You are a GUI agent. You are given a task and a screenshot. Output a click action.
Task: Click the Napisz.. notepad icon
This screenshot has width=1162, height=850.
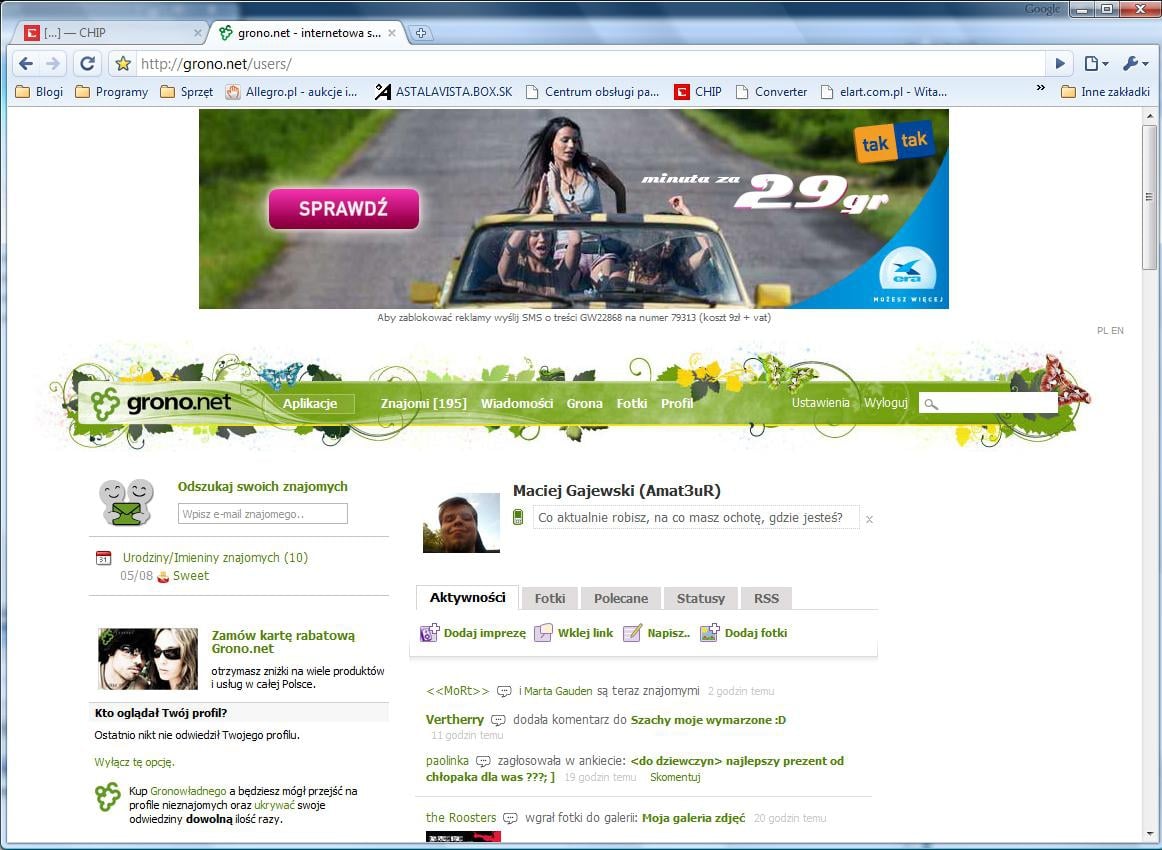coord(632,633)
